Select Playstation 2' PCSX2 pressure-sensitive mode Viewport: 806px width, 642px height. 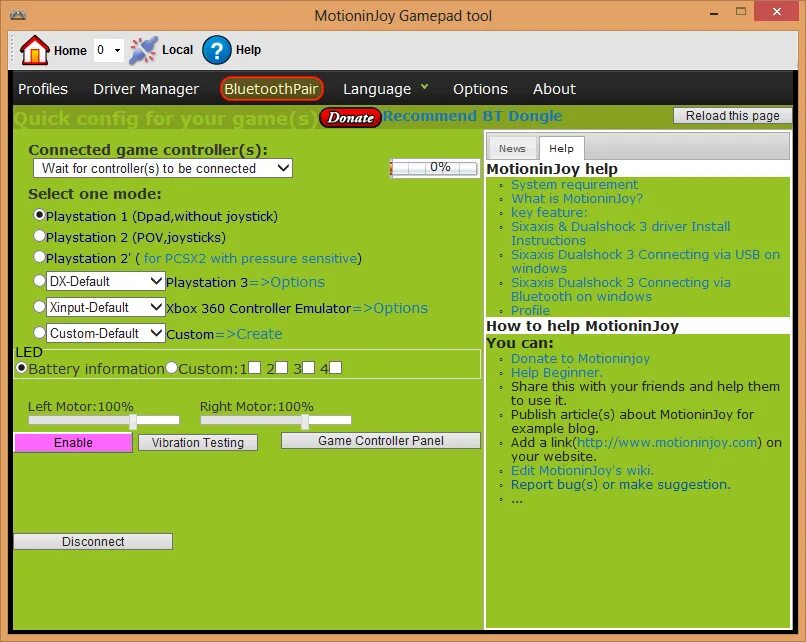tap(39, 256)
